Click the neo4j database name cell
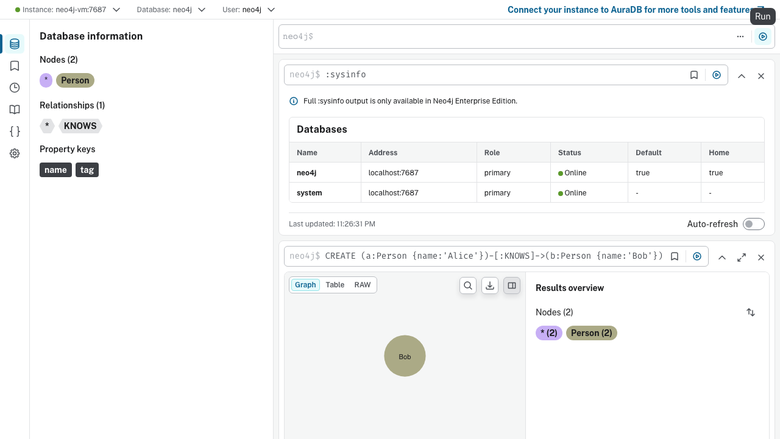 click(x=306, y=173)
